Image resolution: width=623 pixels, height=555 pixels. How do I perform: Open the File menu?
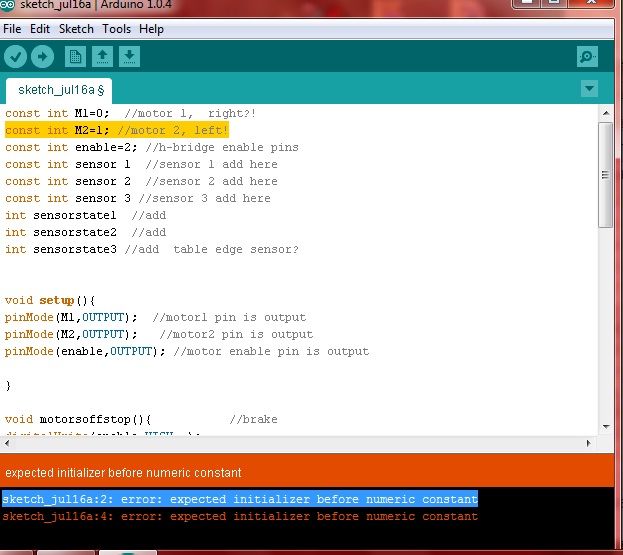(x=12, y=29)
